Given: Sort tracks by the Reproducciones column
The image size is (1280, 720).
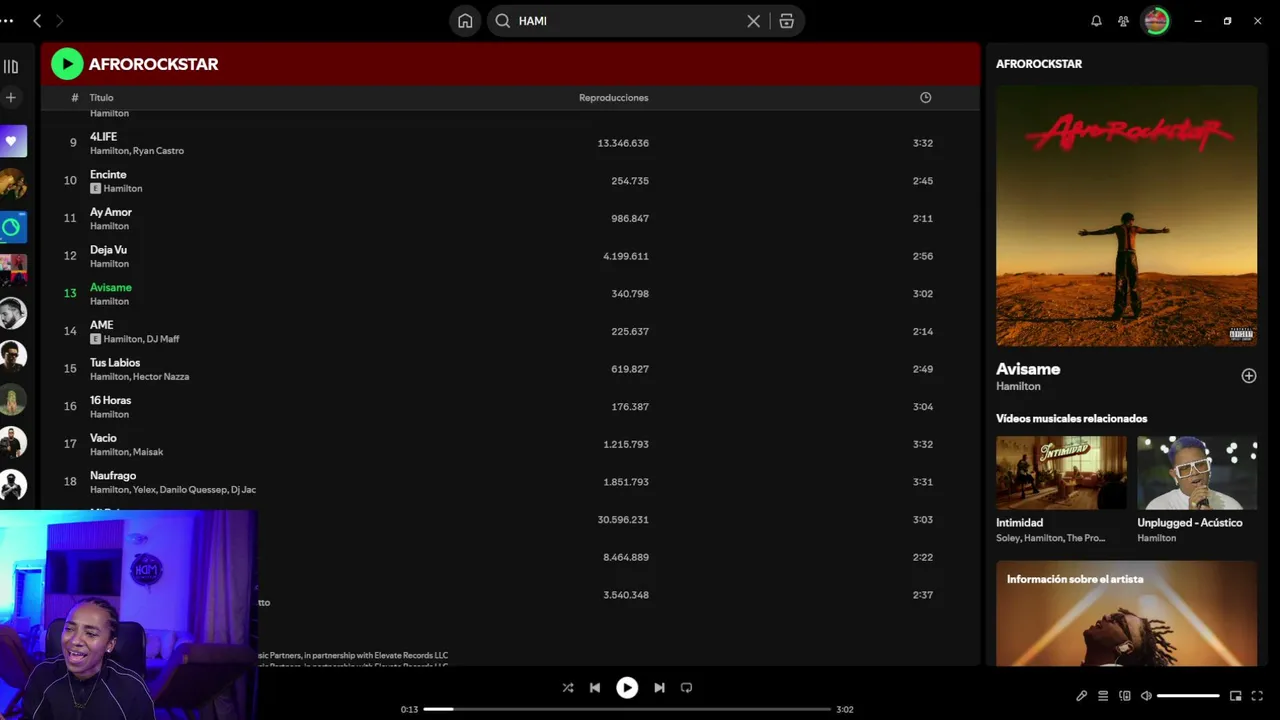Looking at the screenshot, I should point(614,98).
